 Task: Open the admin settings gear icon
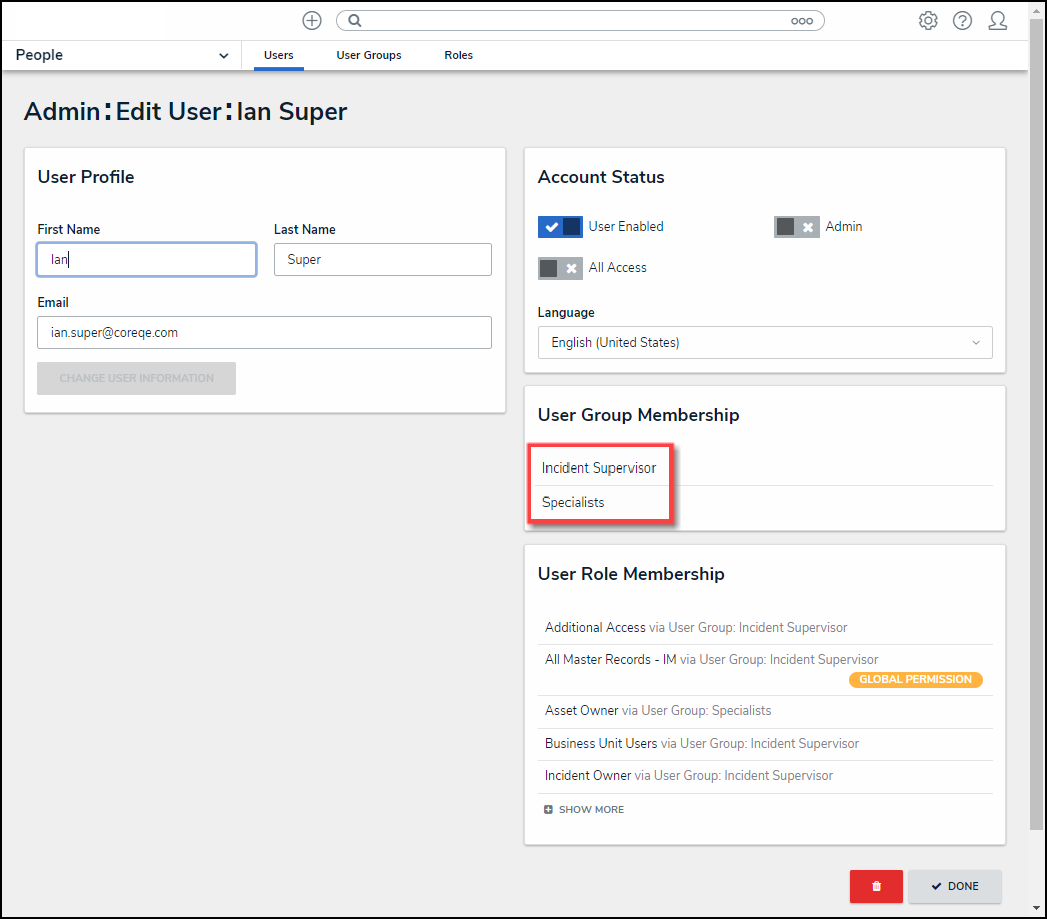(x=928, y=20)
